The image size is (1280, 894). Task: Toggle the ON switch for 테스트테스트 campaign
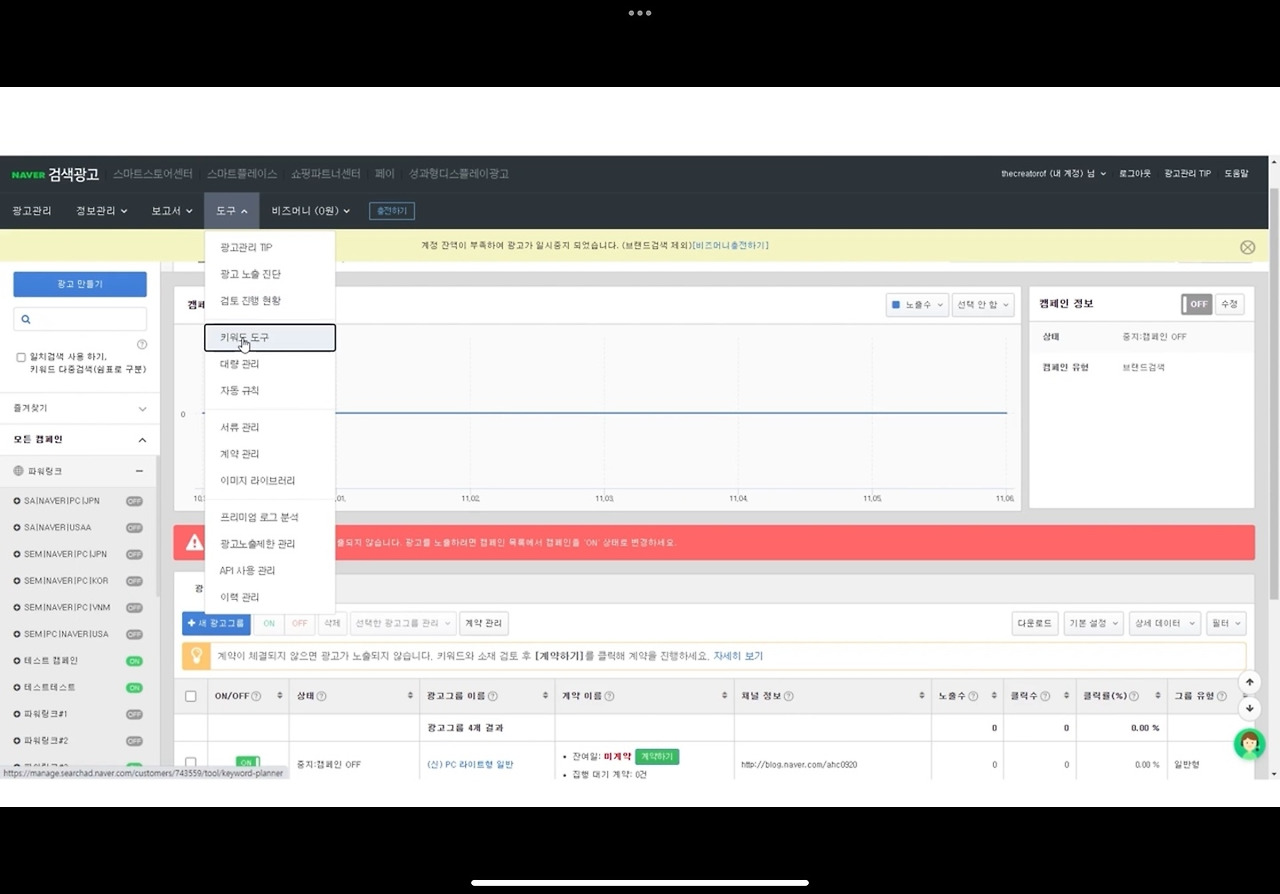134,688
